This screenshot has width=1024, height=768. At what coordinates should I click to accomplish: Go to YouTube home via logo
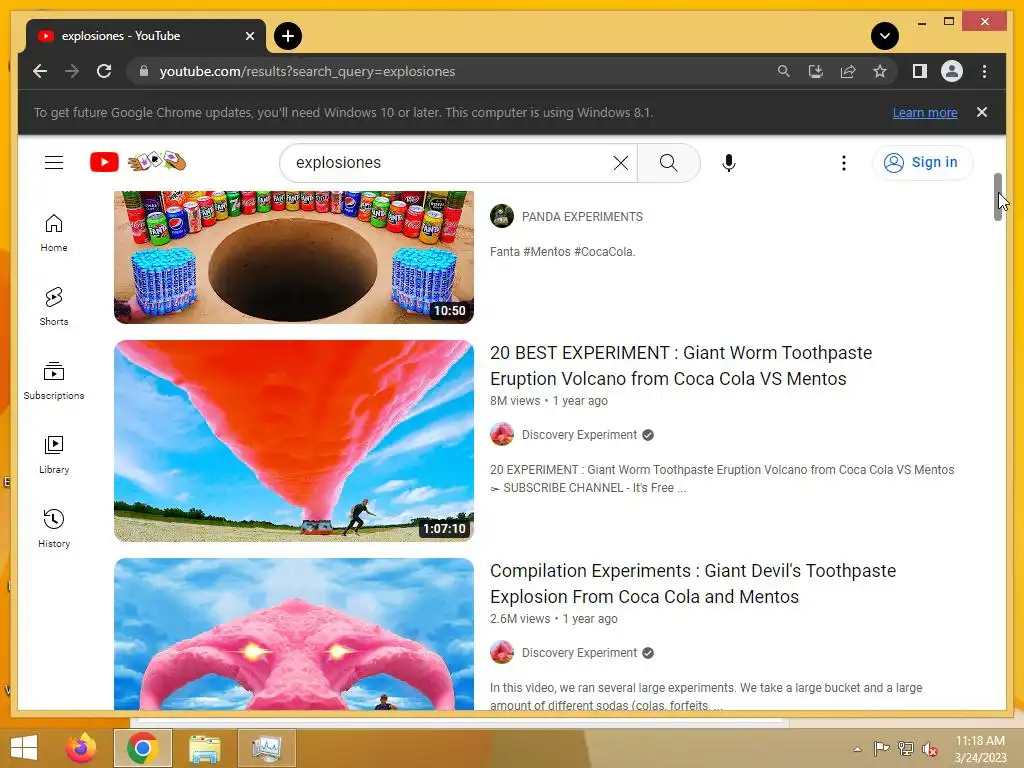point(104,162)
